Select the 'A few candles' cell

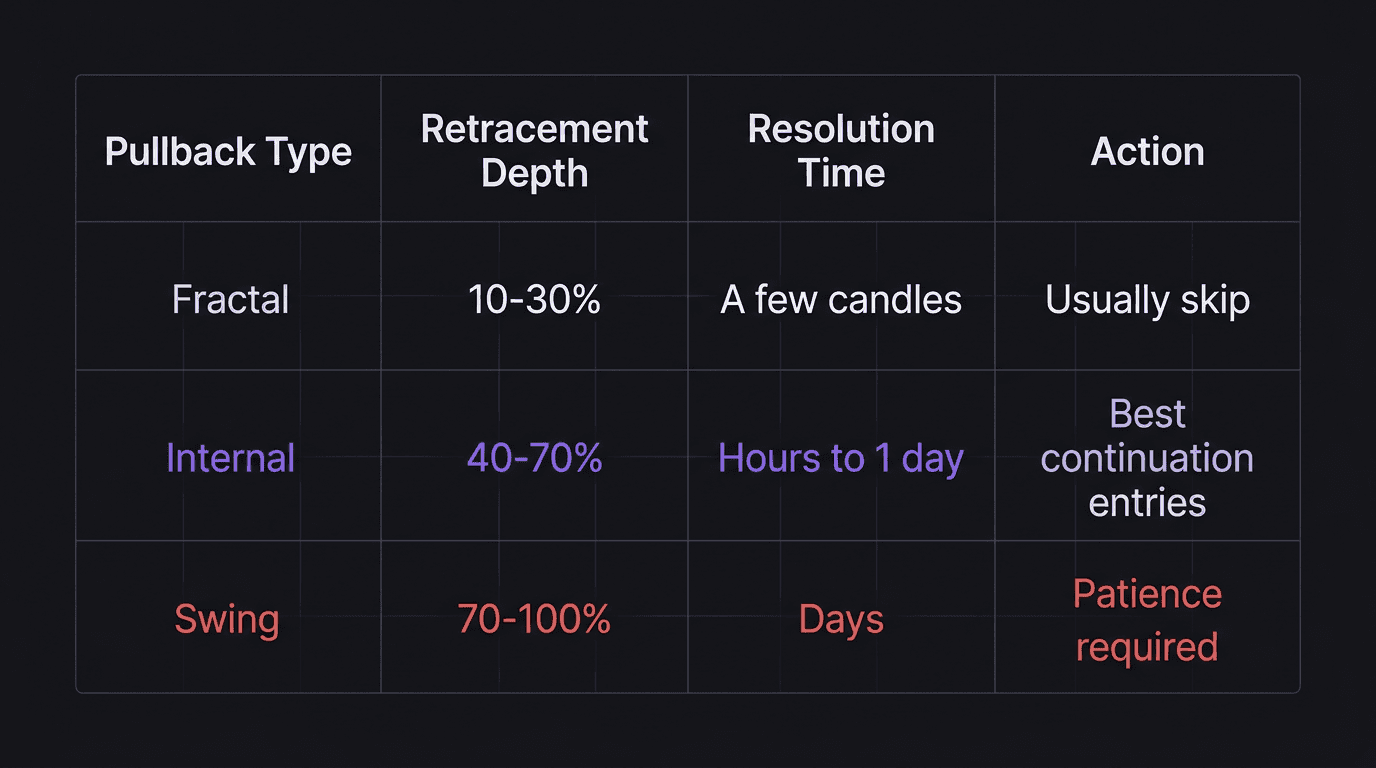coord(841,300)
